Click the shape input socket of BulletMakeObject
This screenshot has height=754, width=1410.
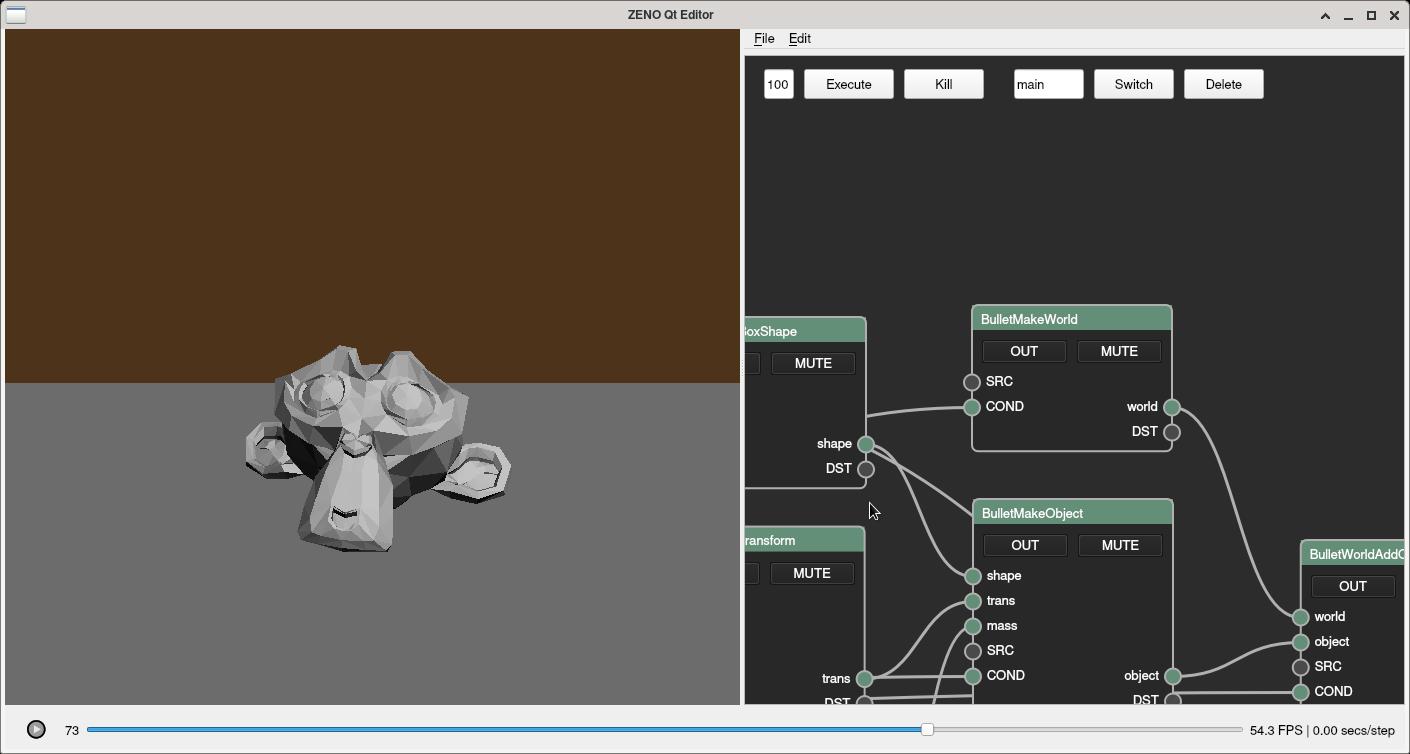click(x=973, y=576)
